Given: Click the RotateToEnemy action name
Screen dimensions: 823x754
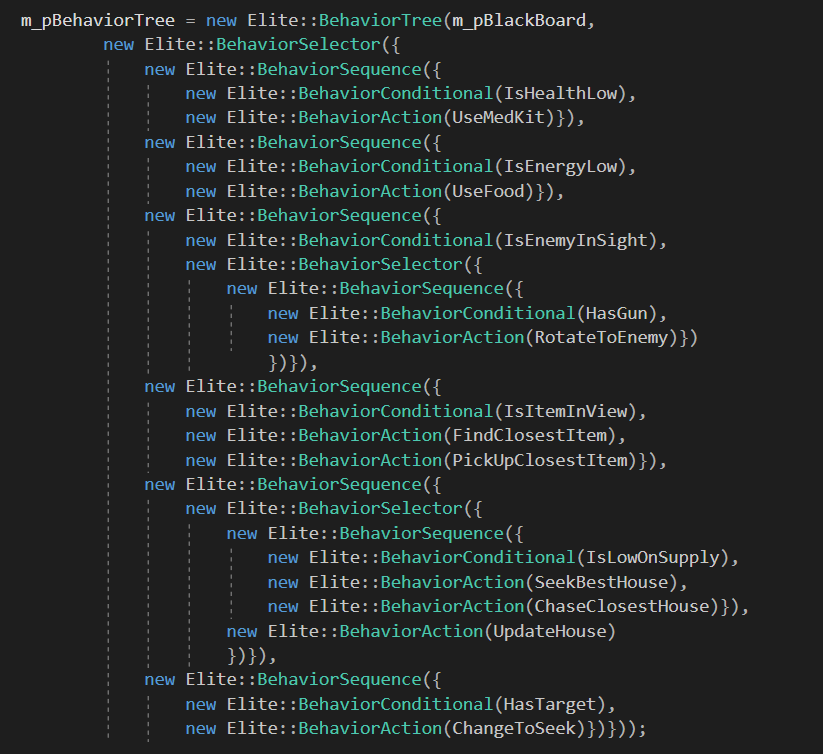Looking at the screenshot, I should click(602, 337).
